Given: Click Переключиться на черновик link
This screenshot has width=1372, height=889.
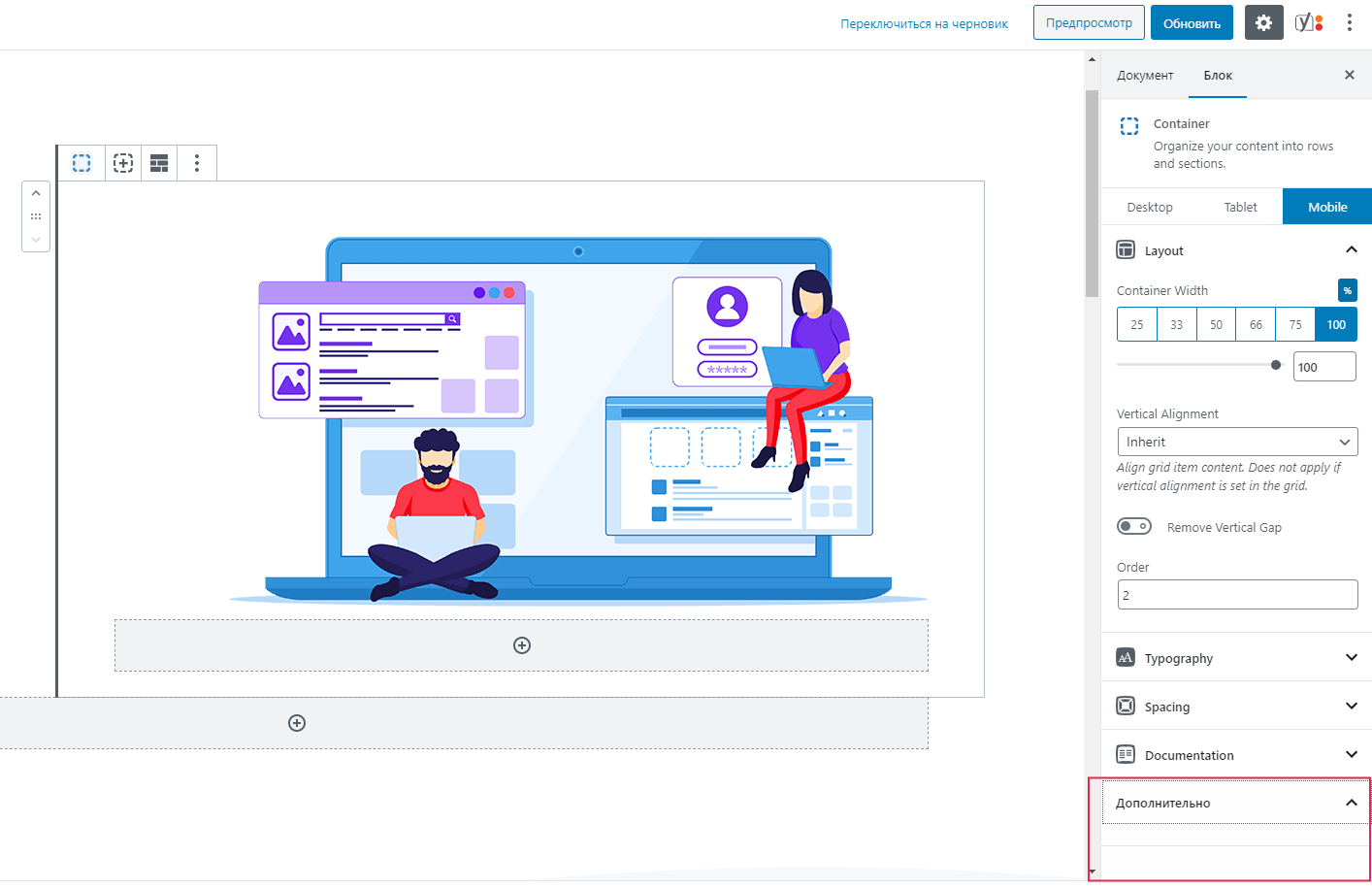Looking at the screenshot, I should click(924, 23).
